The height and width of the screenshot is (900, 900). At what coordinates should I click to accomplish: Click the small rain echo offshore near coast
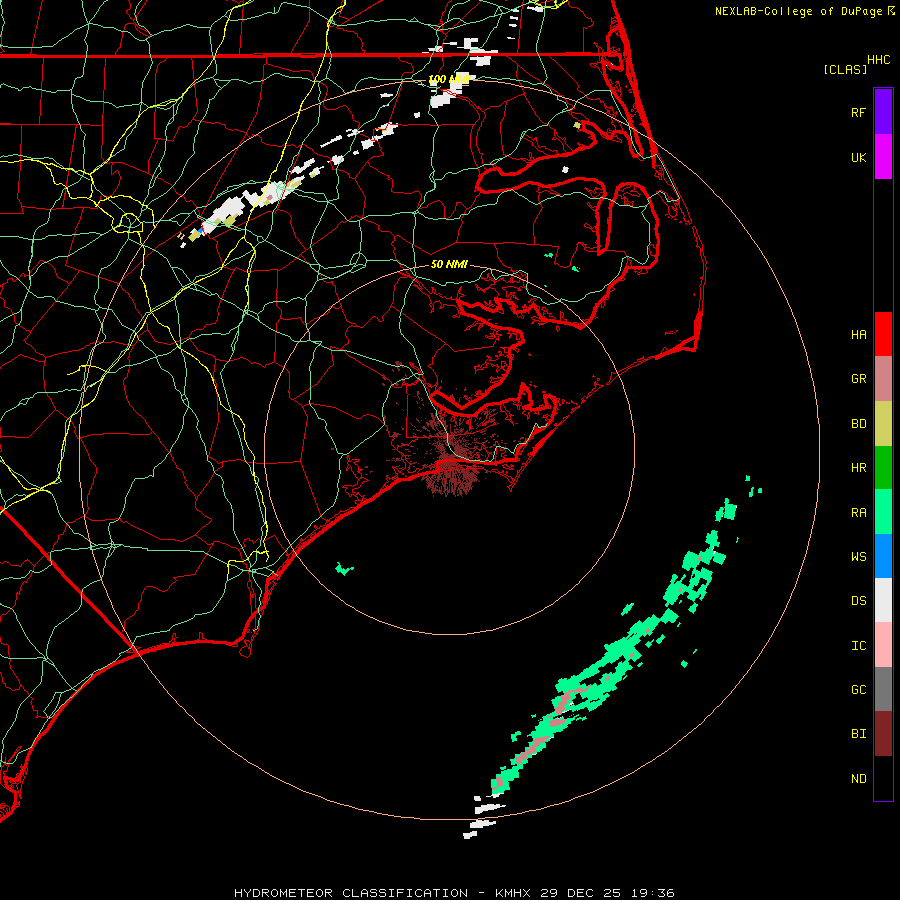(x=344, y=569)
